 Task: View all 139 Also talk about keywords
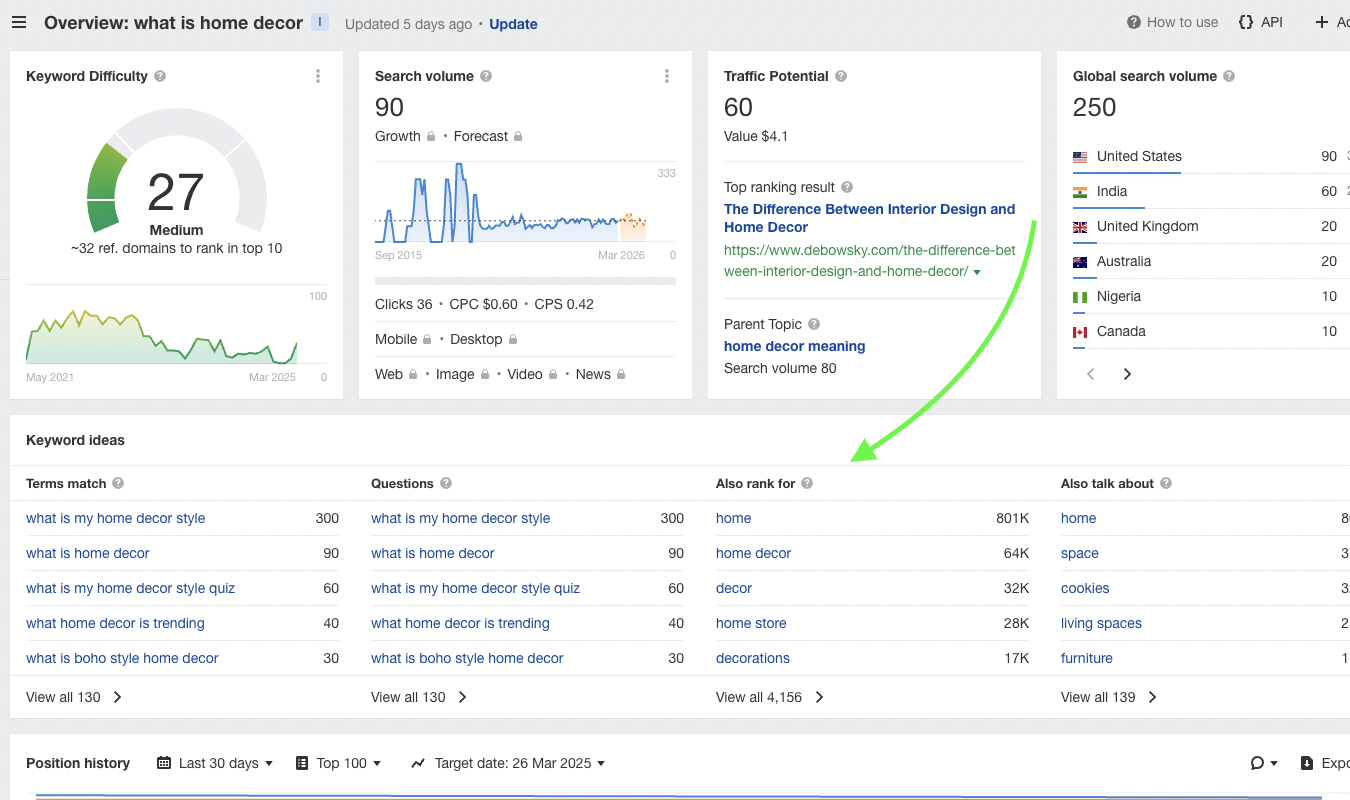[x=1109, y=697]
